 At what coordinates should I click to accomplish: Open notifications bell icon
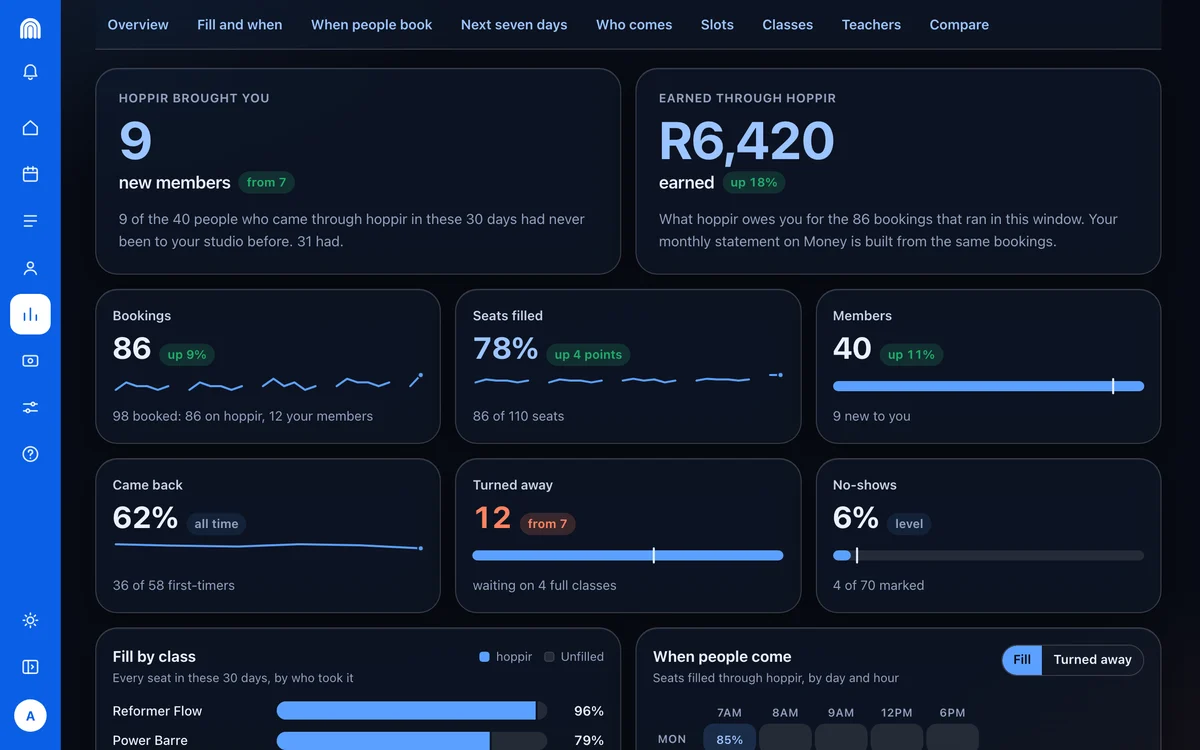[x=30, y=72]
